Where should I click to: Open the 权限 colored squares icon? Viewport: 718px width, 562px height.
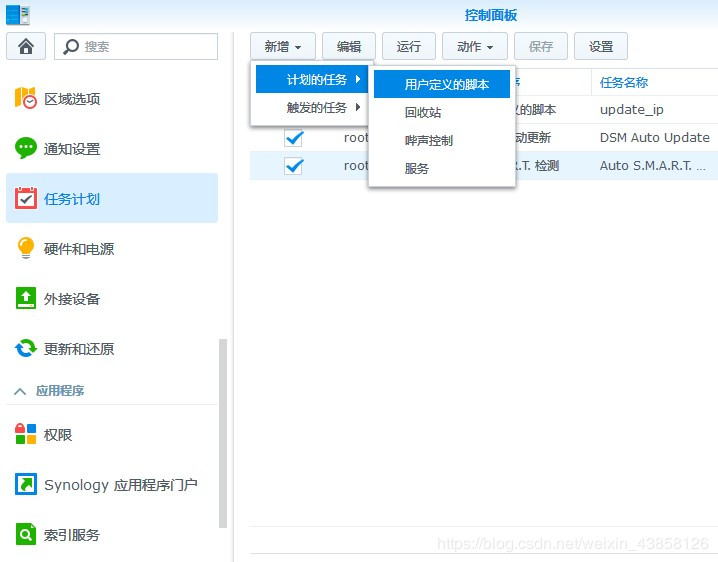pos(26,434)
